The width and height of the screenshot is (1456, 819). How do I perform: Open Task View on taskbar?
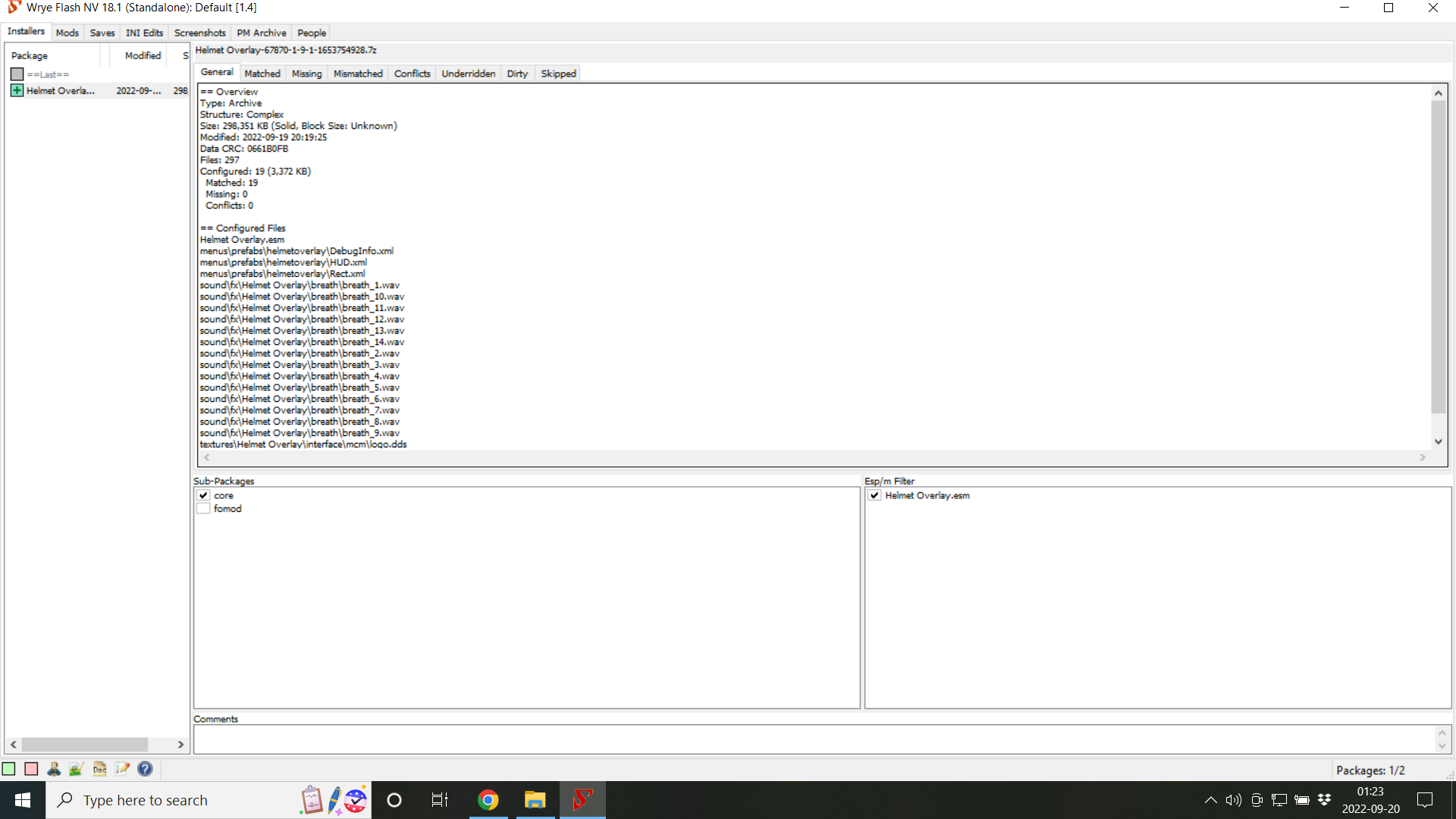point(440,800)
